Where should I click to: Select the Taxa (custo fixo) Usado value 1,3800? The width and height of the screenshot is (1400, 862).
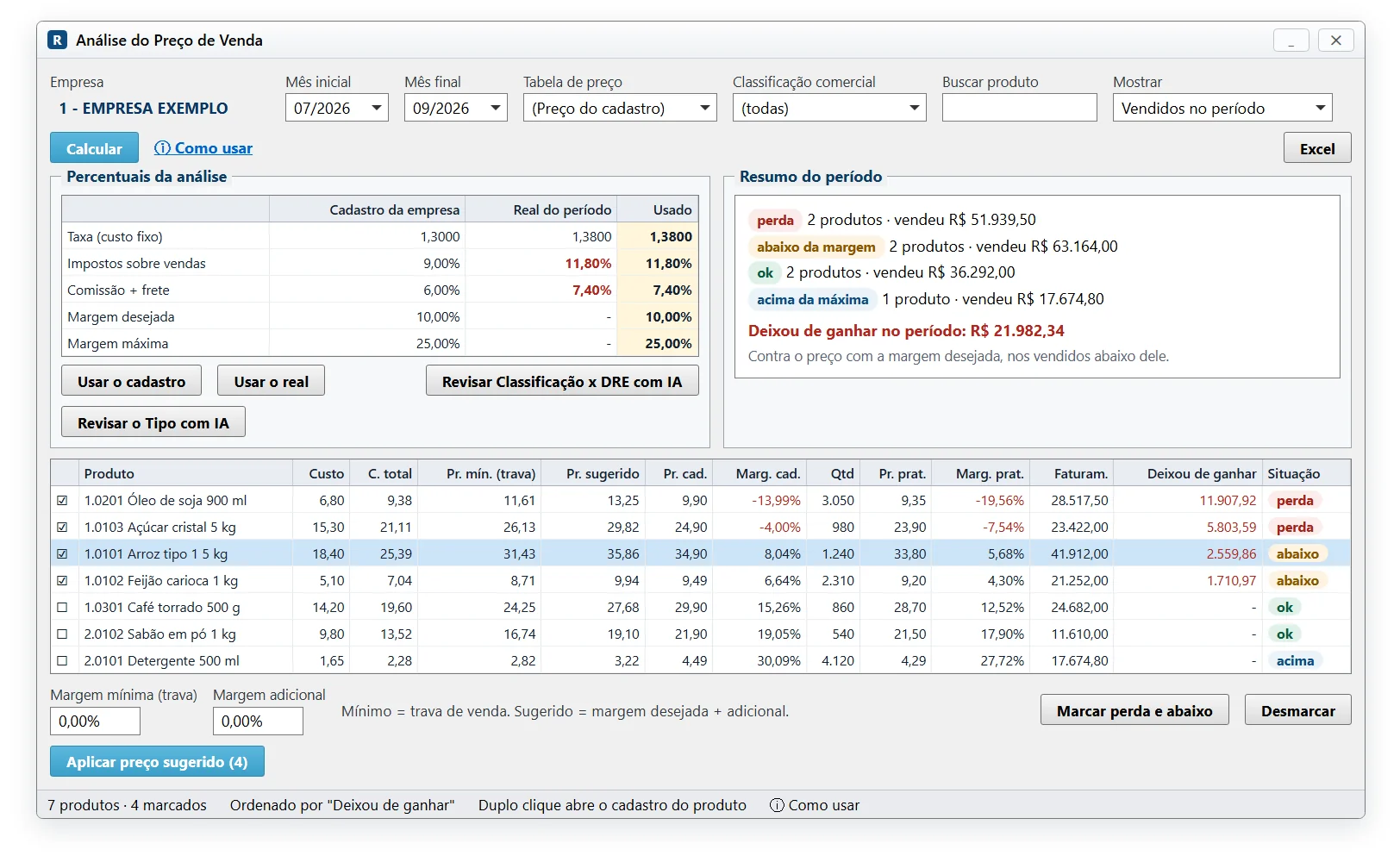(659, 236)
